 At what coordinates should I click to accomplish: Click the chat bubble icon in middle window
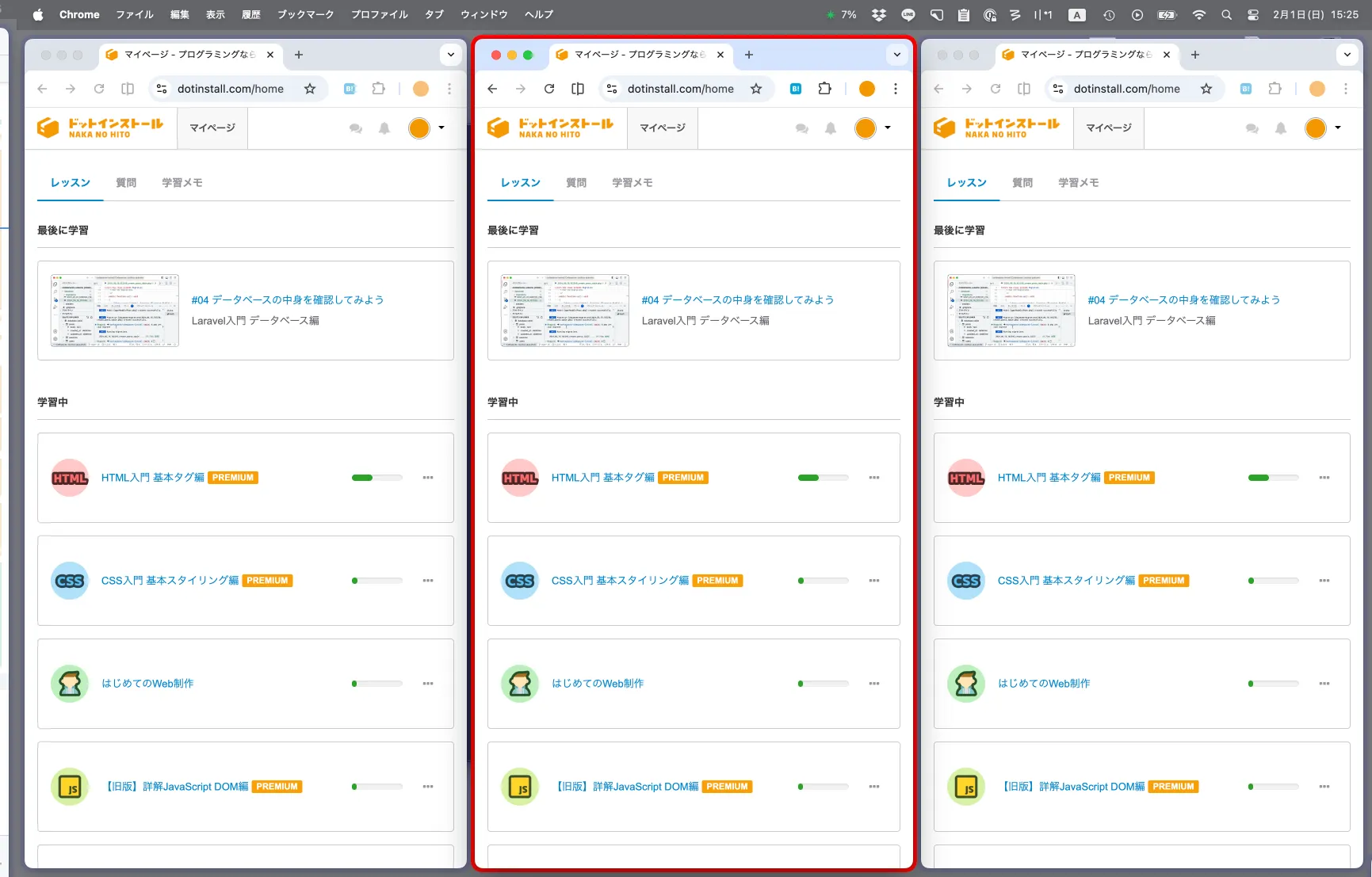point(801,128)
